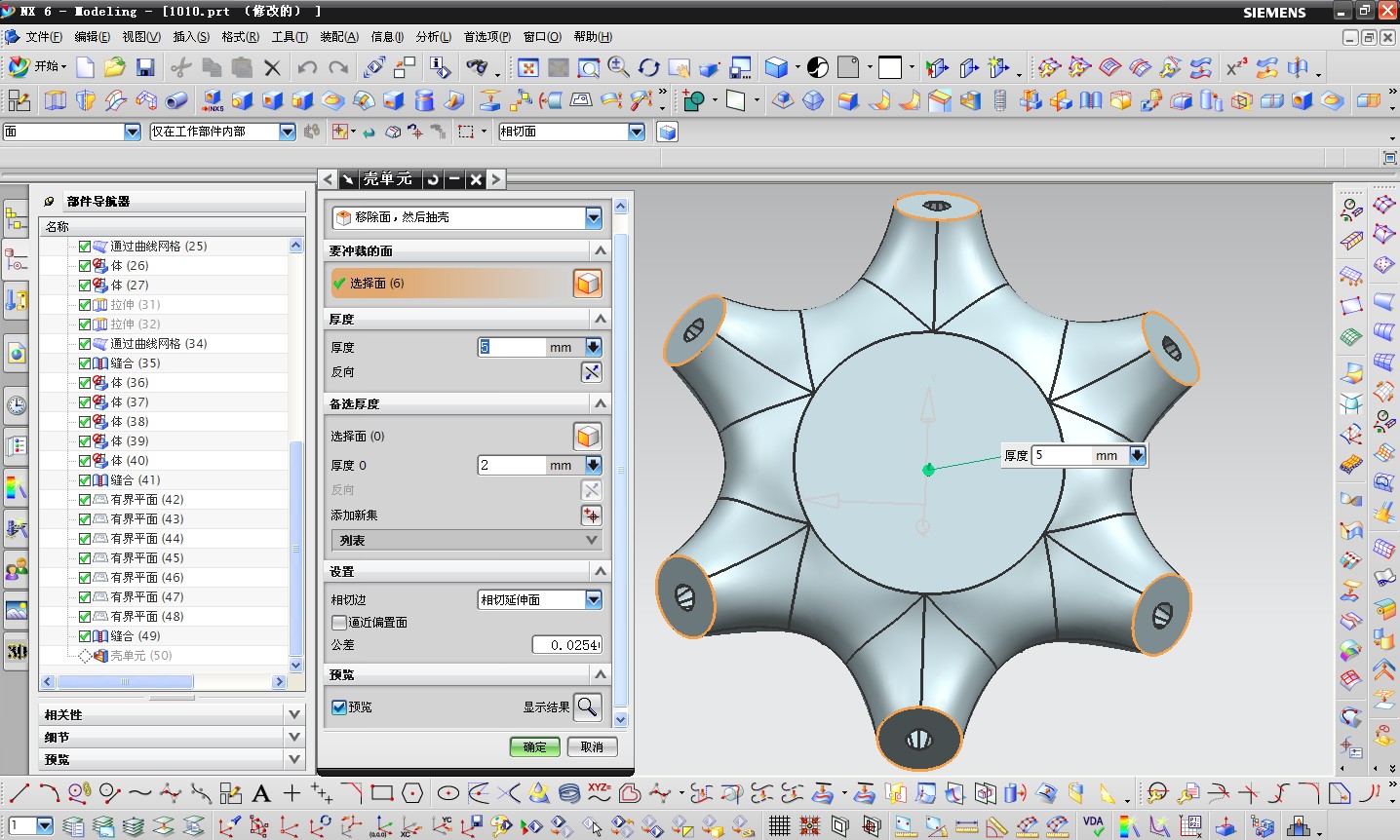Viewport: 1400px width, 840px height.
Task: Open a file using the yellow folder icon
Action: tap(115, 67)
